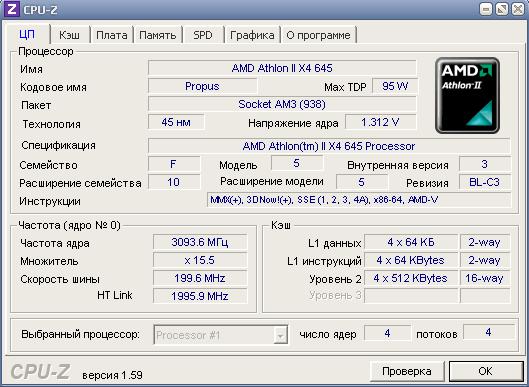
Task: Click the core frequency value 3093.6 МГц
Action: point(200,242)
